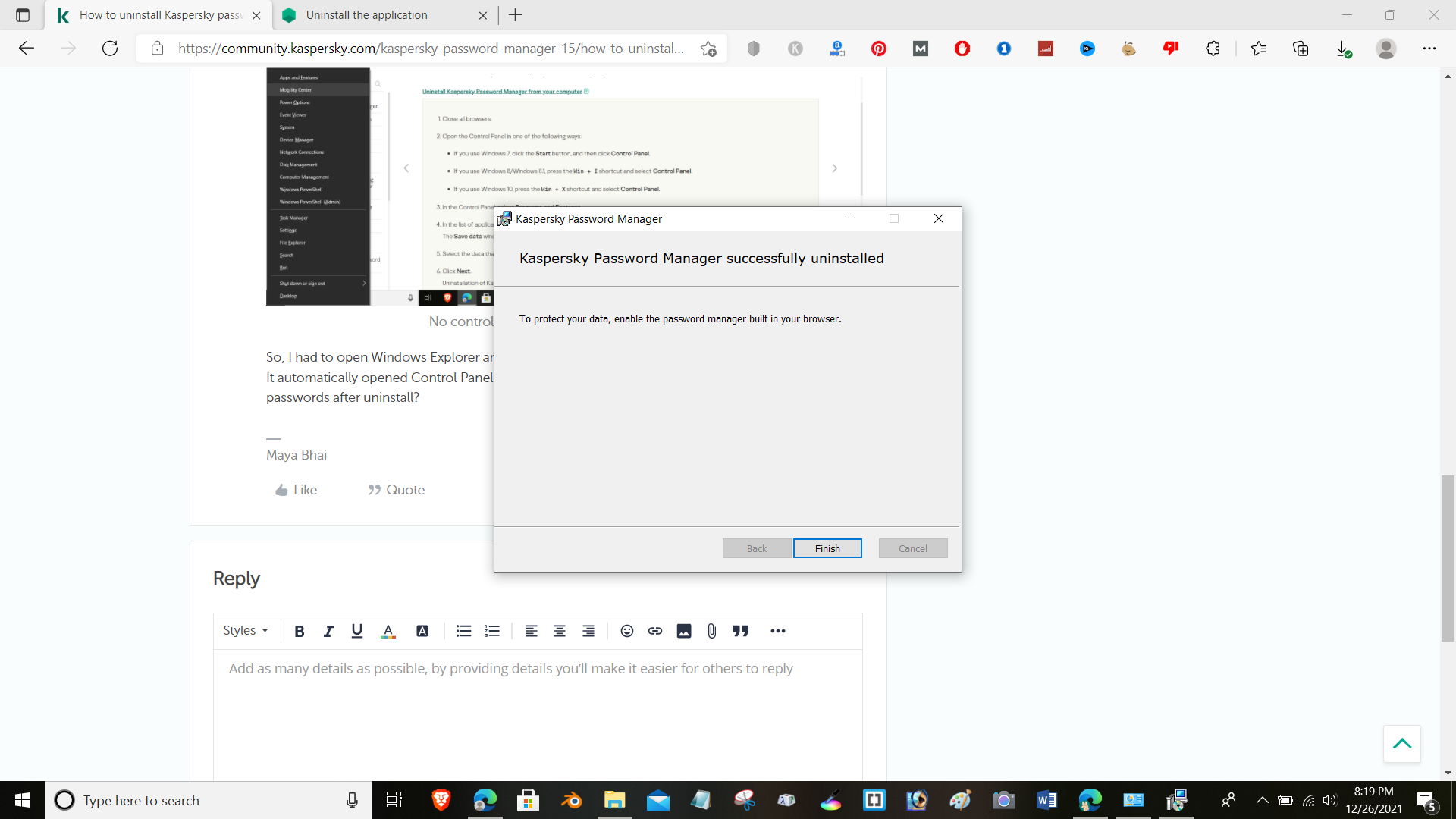Click Finish in the uninstall dialog
Viewport: 1456px width, 819px height.
[827, 548]
